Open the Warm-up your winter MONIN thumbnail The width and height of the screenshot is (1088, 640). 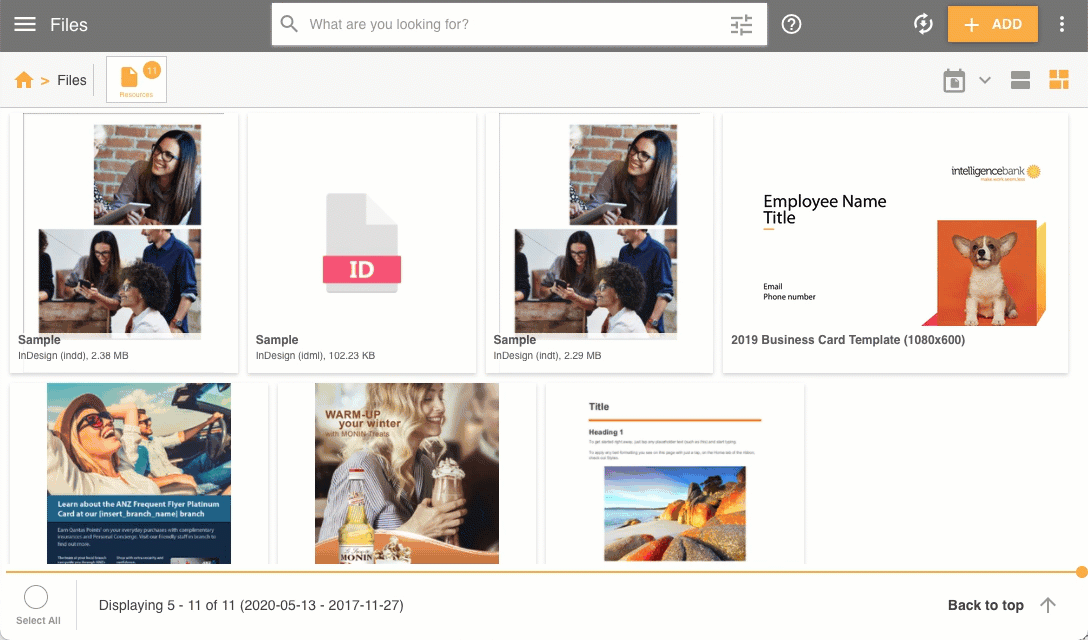point(407,473)
